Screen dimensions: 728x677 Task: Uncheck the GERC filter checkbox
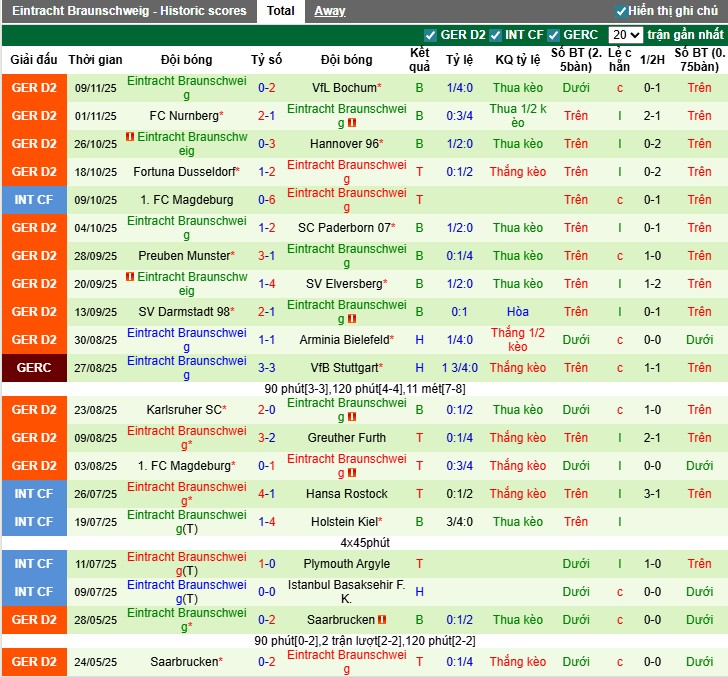(553, 35)
